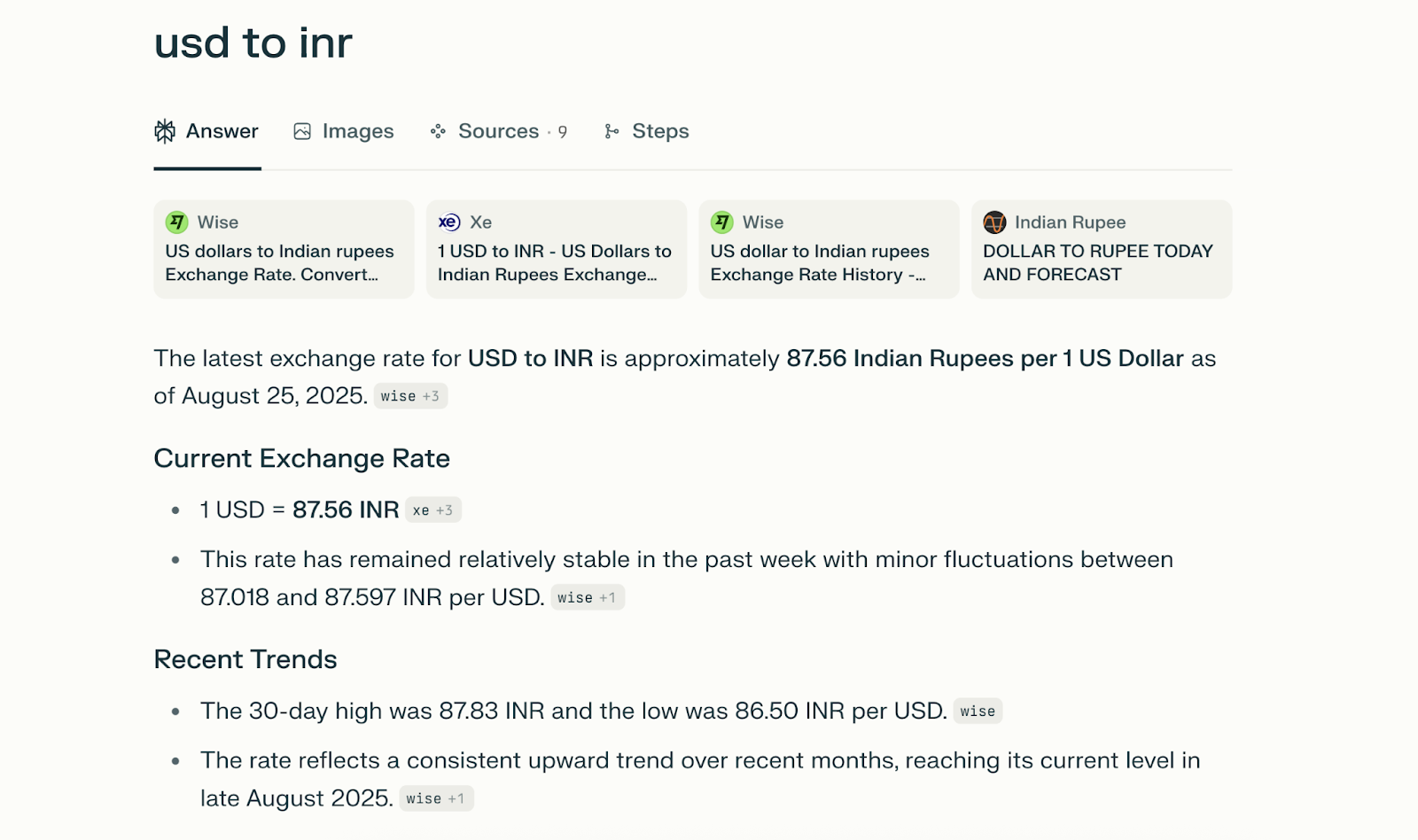Open the Images tab
The image size is (1418, 840).
tap(357, 131)
